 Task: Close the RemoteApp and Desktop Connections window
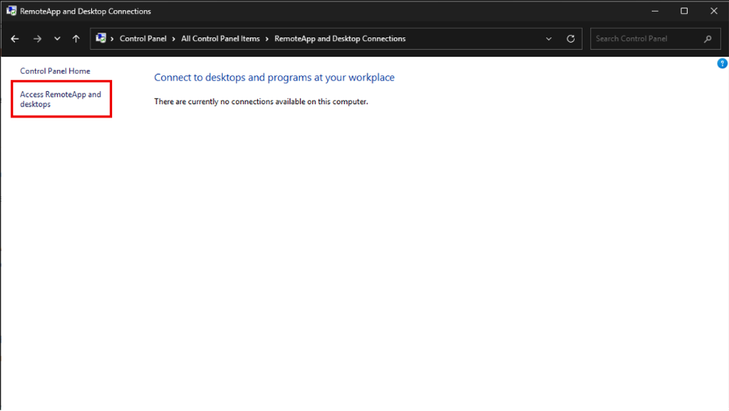click(714, 11)
